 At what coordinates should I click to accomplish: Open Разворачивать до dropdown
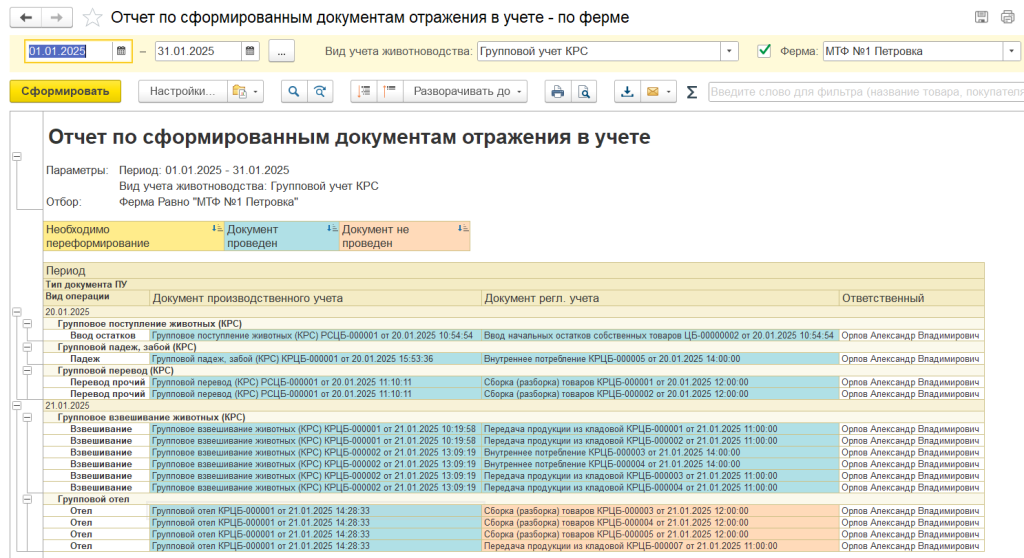click(x=467, y=91)
